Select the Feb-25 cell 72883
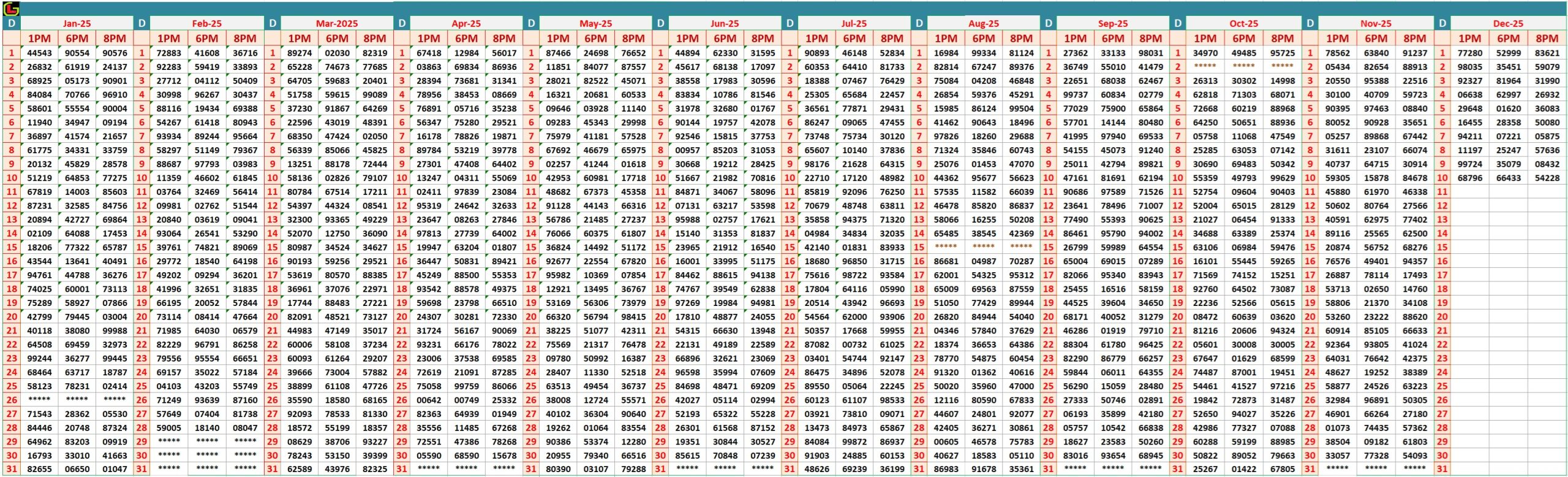 click(x=169, y=53)
